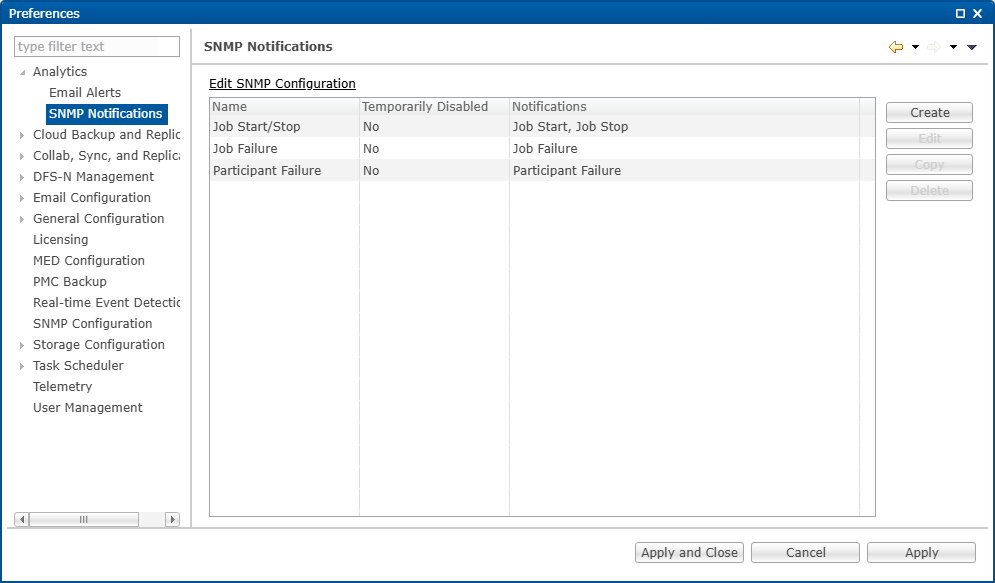The height and width of the screenshot is (583, 995).
Task: Select the Job Start/Stop row name
Action: [x=256, y=126]
